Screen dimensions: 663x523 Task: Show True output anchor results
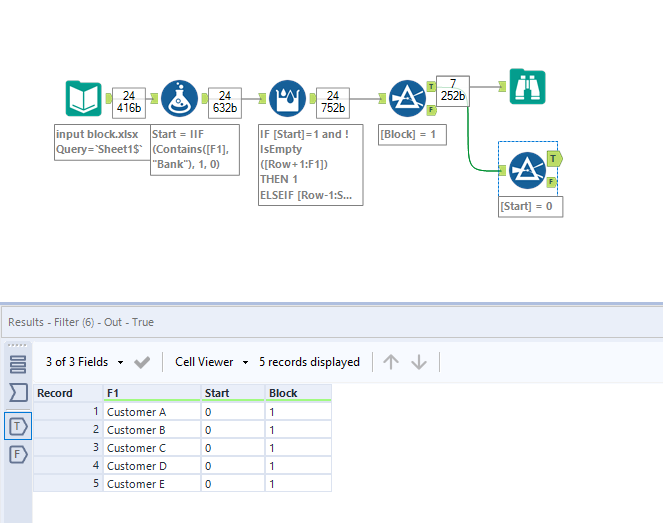[x=18, y=426]
